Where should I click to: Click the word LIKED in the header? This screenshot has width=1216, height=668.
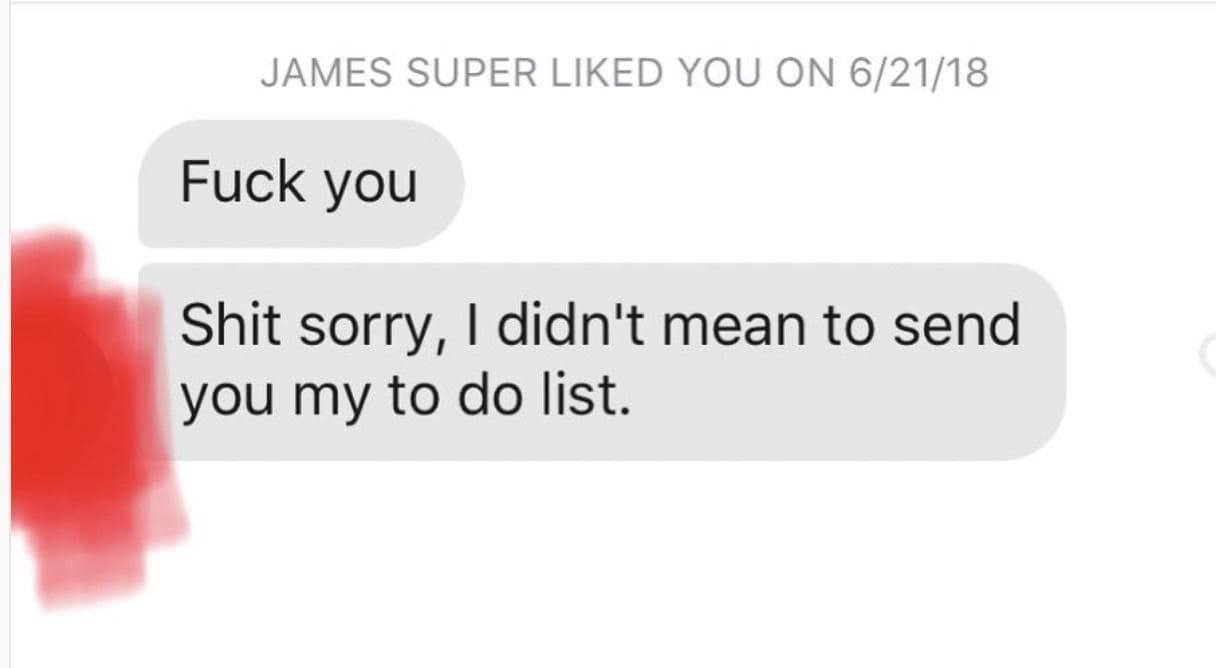click(606, 73)
